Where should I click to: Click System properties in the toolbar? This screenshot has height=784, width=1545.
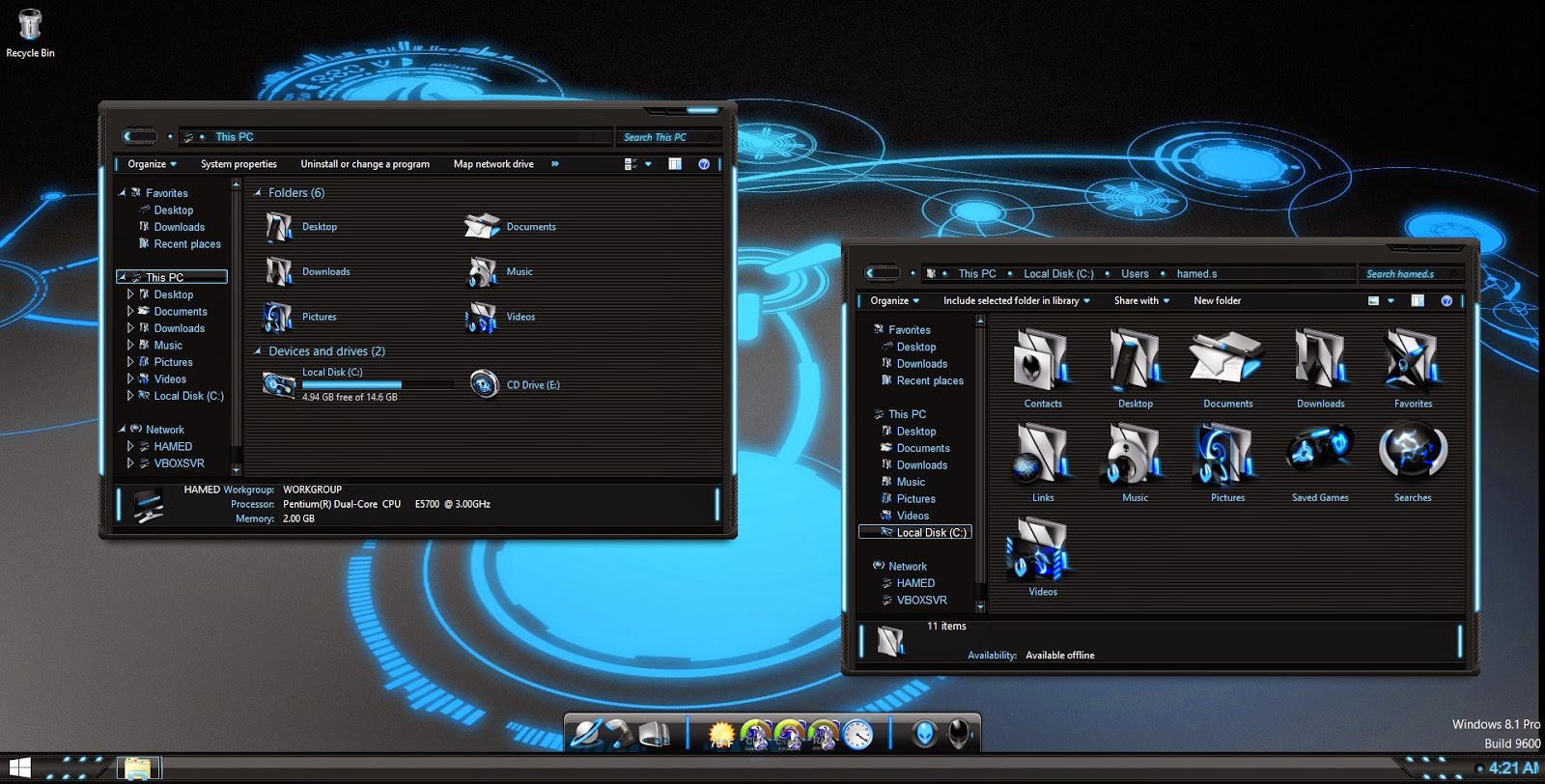click(x=239, y=164)
